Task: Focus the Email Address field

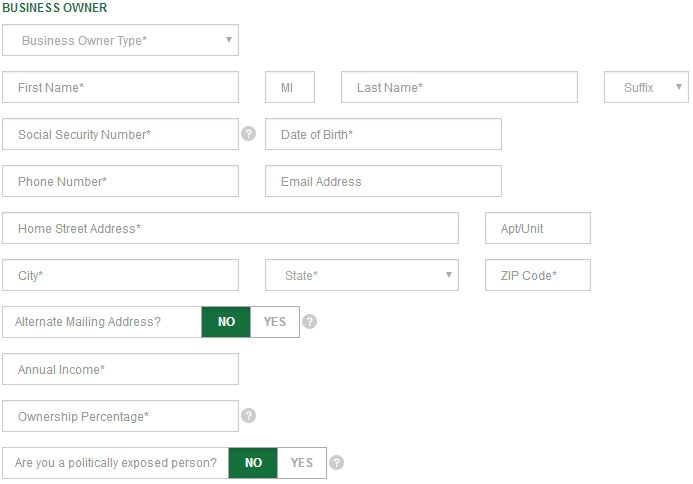Action: tap(383, 181)
